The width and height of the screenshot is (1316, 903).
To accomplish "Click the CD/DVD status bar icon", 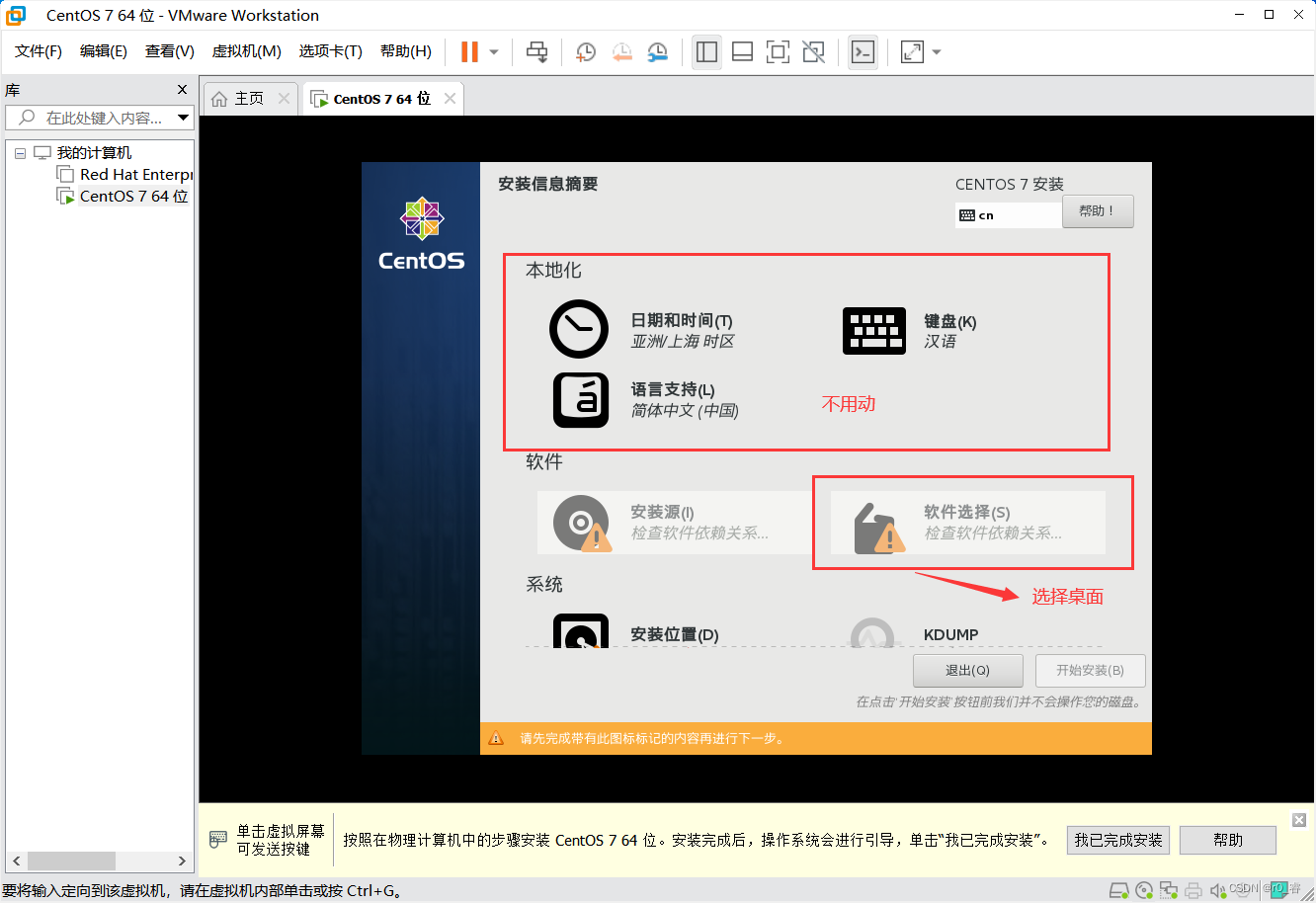I will click(x=1144, y=890).
